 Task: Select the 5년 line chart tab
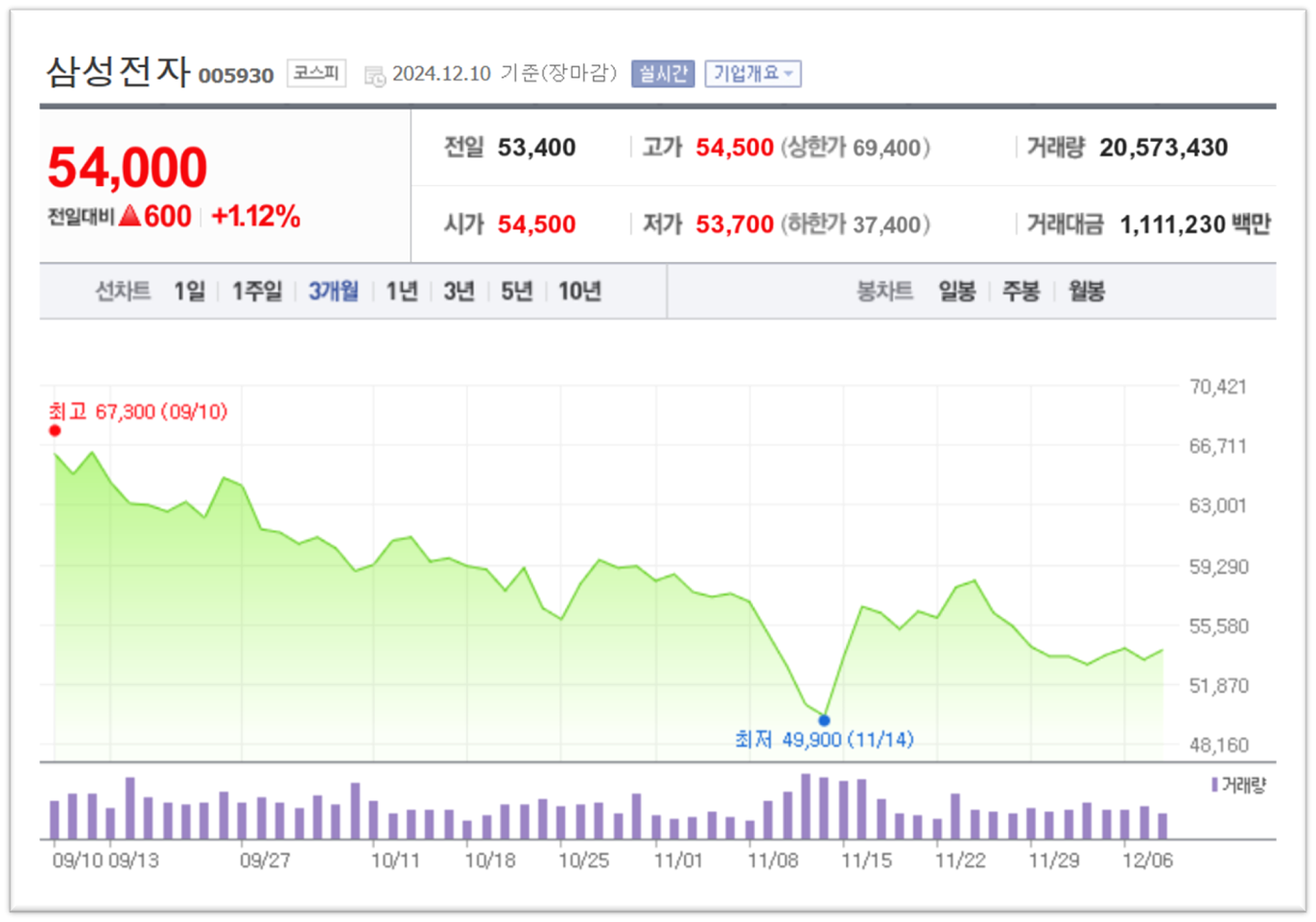[x=517, y=291]
